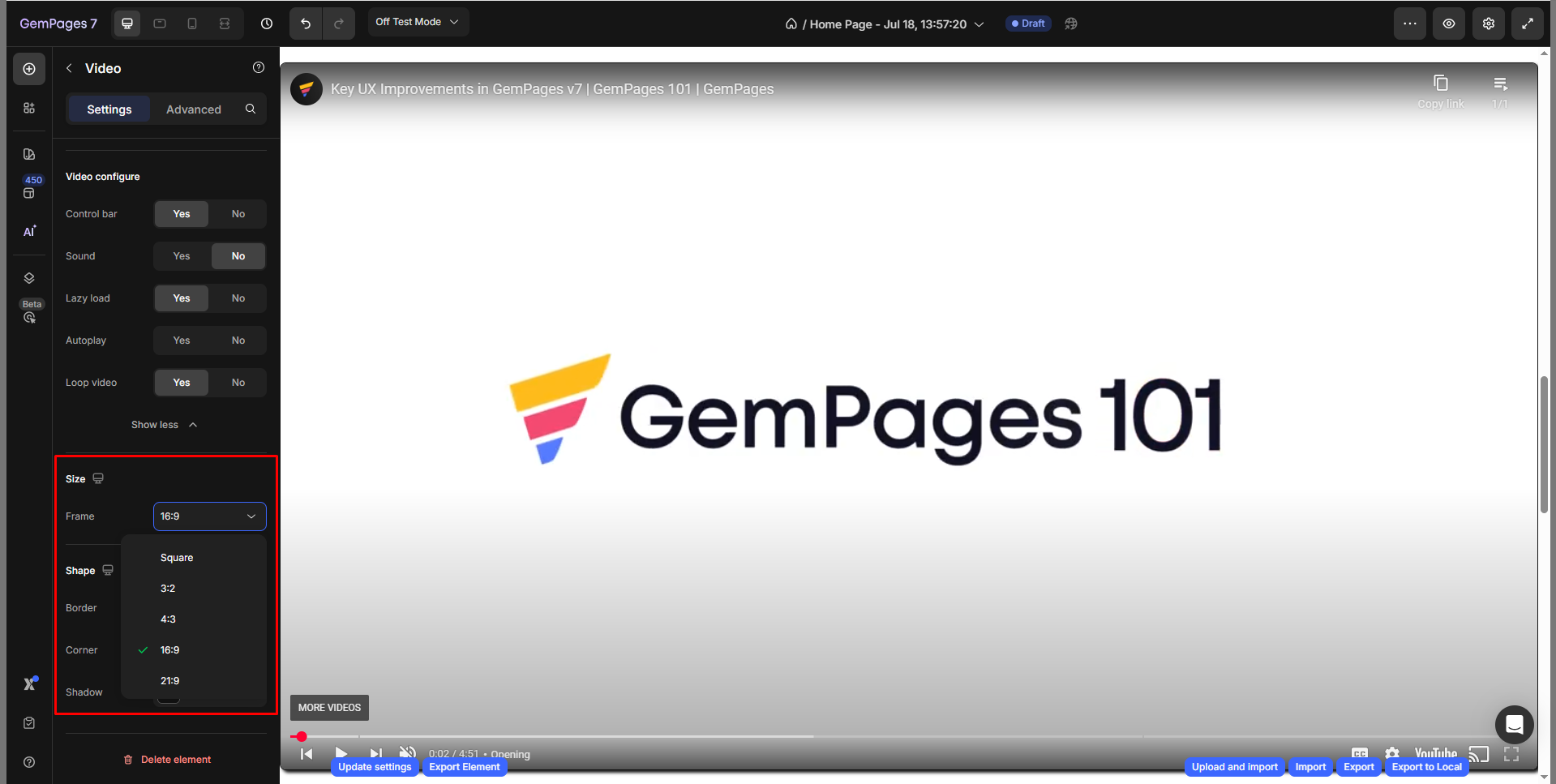The image size is (1556, 784).
Task: Redo the last action
Action: point(339,24)
